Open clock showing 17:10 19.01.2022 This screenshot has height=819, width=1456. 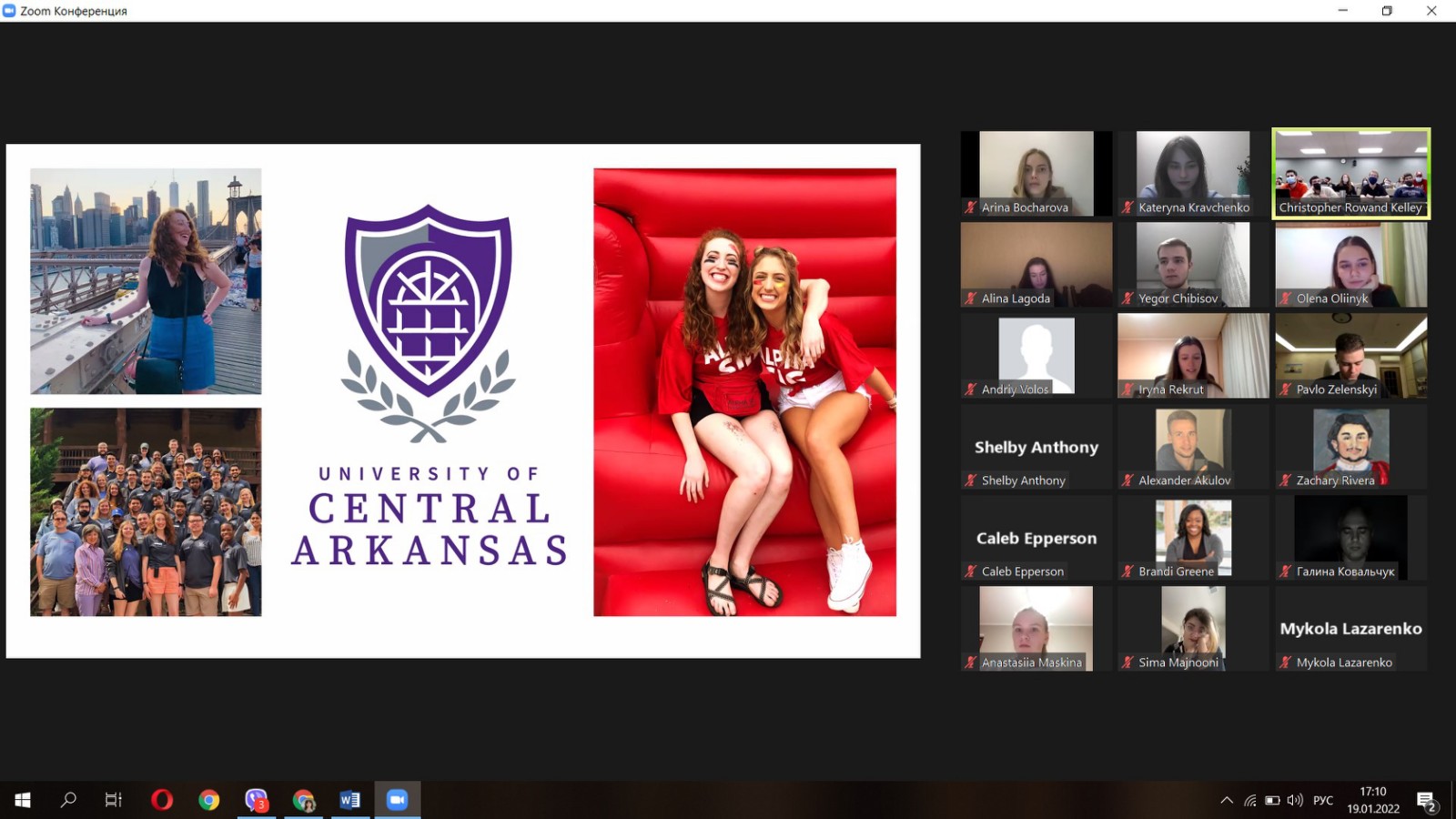click(1373, 800)
